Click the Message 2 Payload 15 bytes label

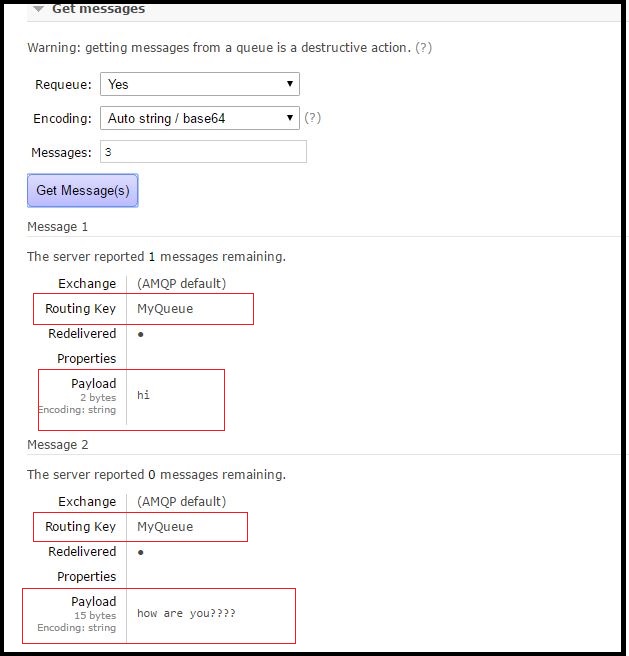[94, 615]
